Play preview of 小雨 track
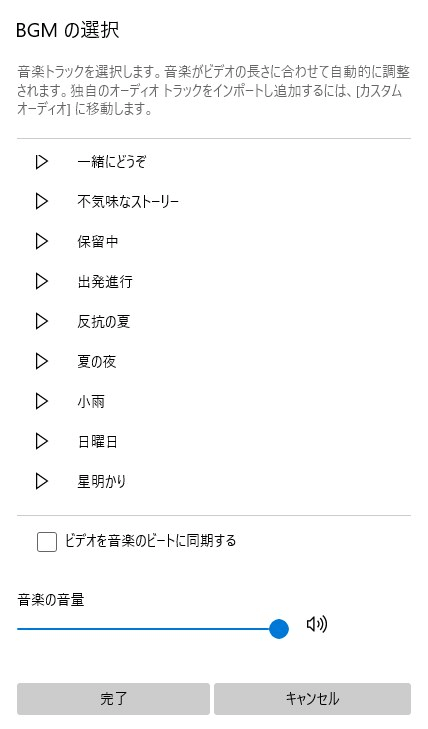Viewport: 428px width, 729px height. pyautogui.click(x=42, y=401)
